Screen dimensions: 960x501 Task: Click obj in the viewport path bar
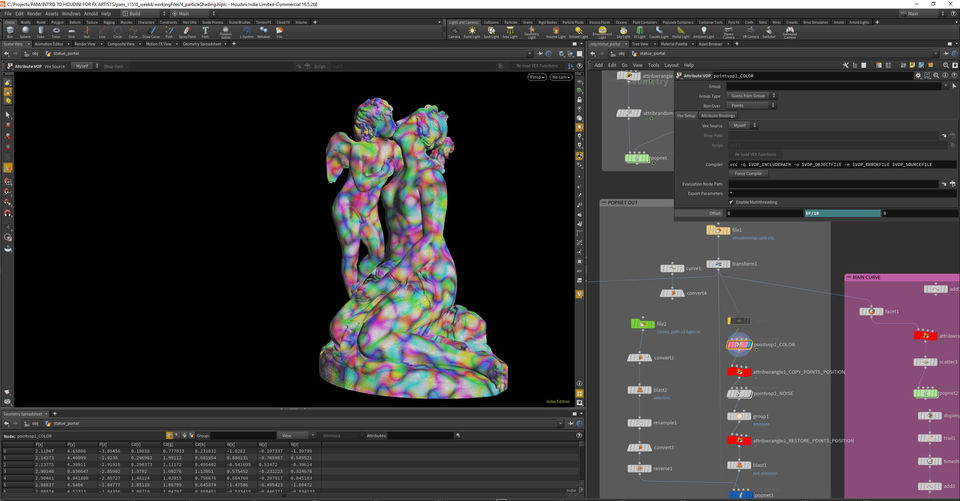[35, 54]
